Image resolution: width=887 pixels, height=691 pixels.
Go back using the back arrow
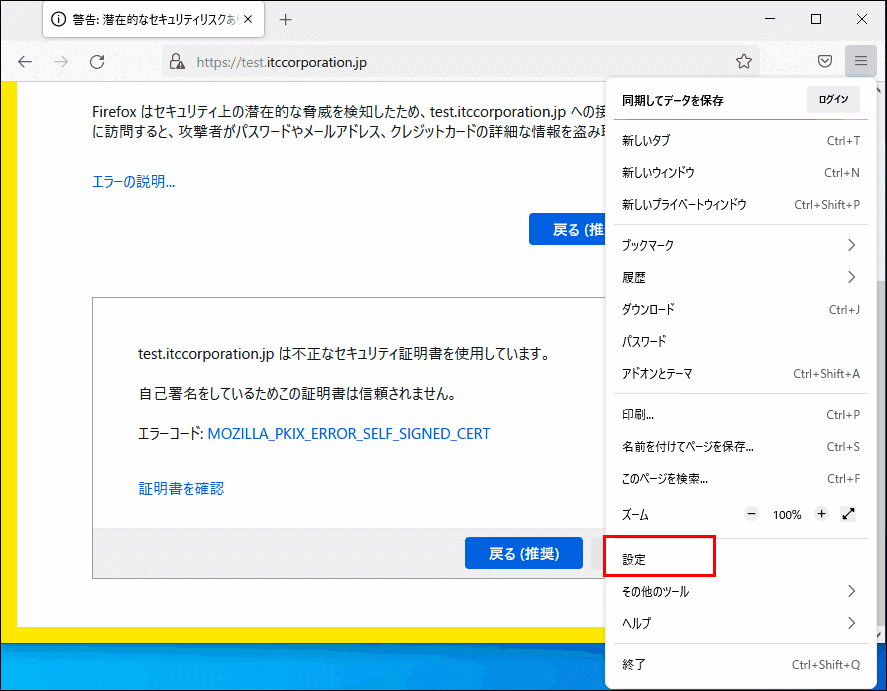(25, 62)
